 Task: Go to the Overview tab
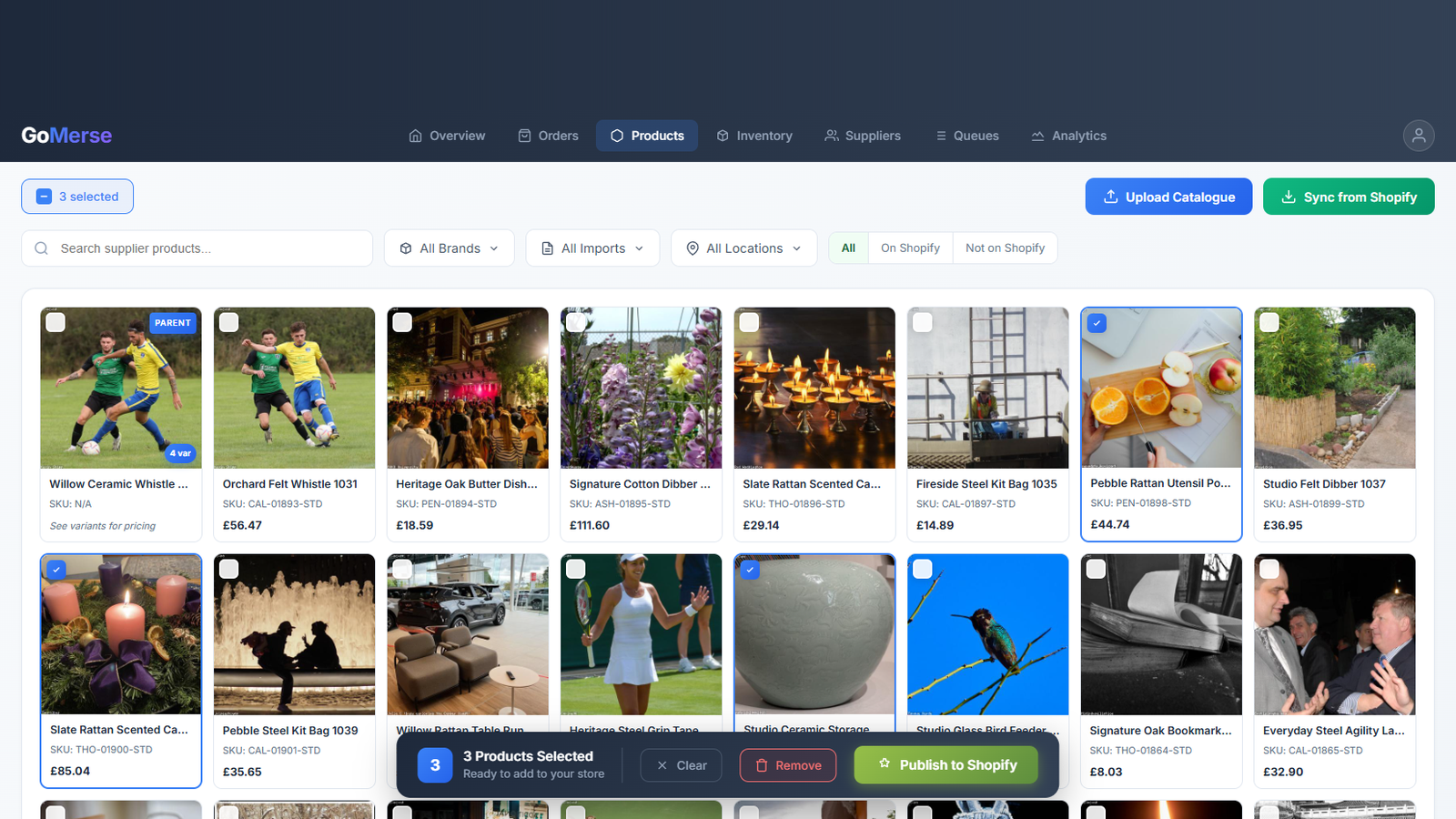(447, 136)
